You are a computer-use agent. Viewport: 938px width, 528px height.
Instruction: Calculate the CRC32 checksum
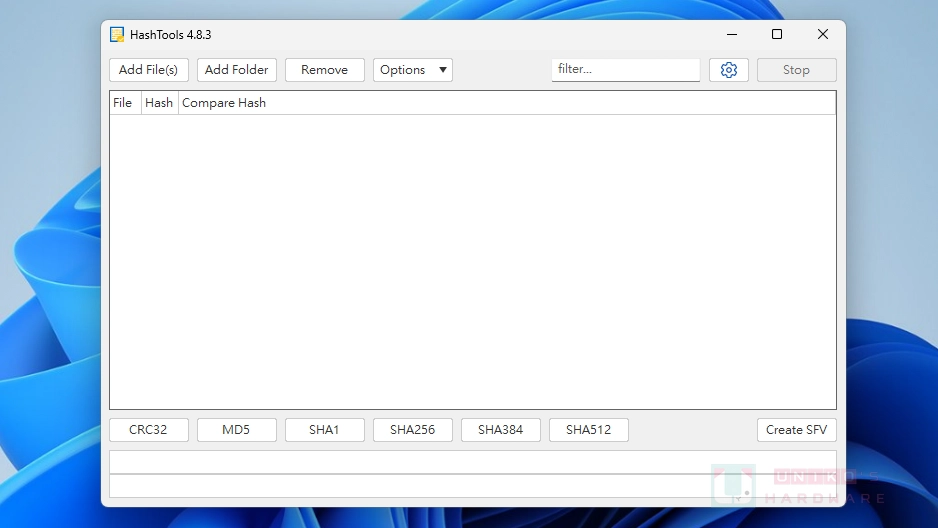tap(149, 430)
